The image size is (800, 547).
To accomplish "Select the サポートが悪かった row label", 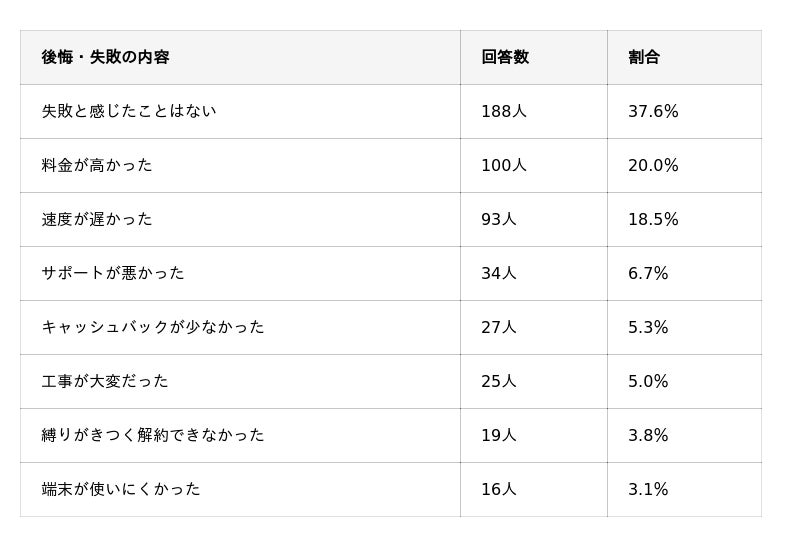I will click(112, 274).
